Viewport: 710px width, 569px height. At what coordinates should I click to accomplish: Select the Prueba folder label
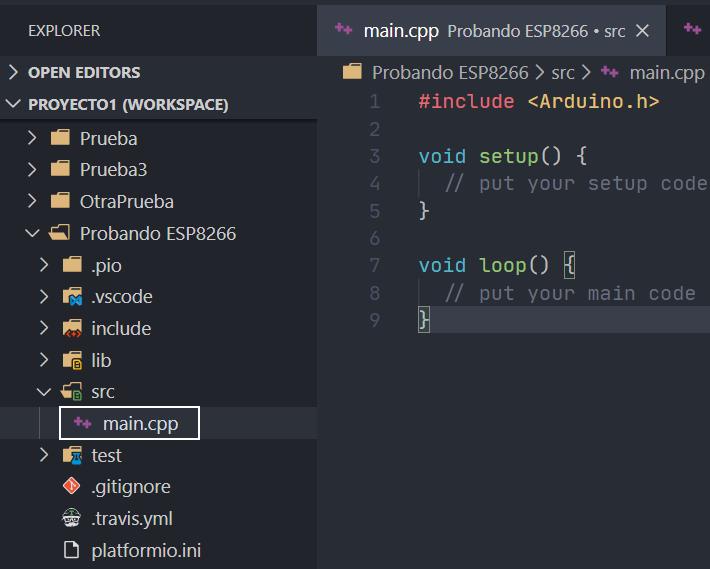point(108,139)
